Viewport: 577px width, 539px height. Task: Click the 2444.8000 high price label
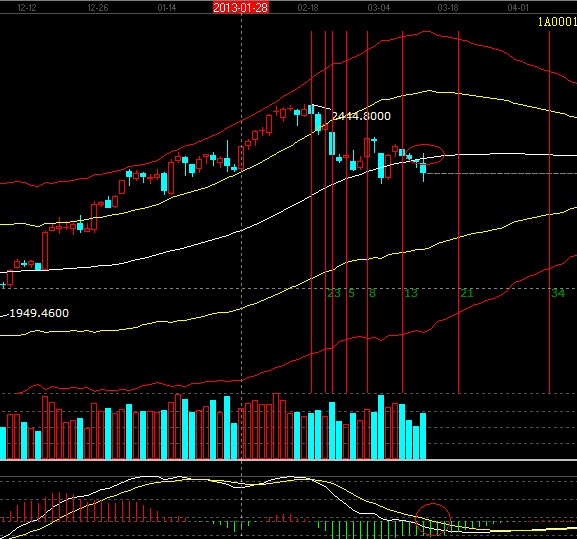(x=361, y=116)
